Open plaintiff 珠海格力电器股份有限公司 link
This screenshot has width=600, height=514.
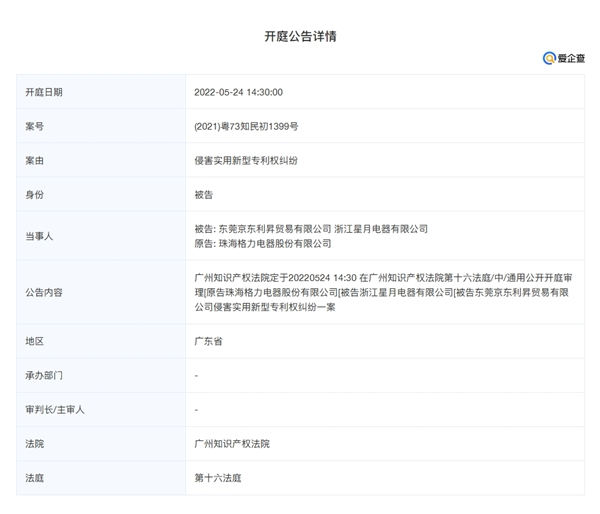pos(275,243)
